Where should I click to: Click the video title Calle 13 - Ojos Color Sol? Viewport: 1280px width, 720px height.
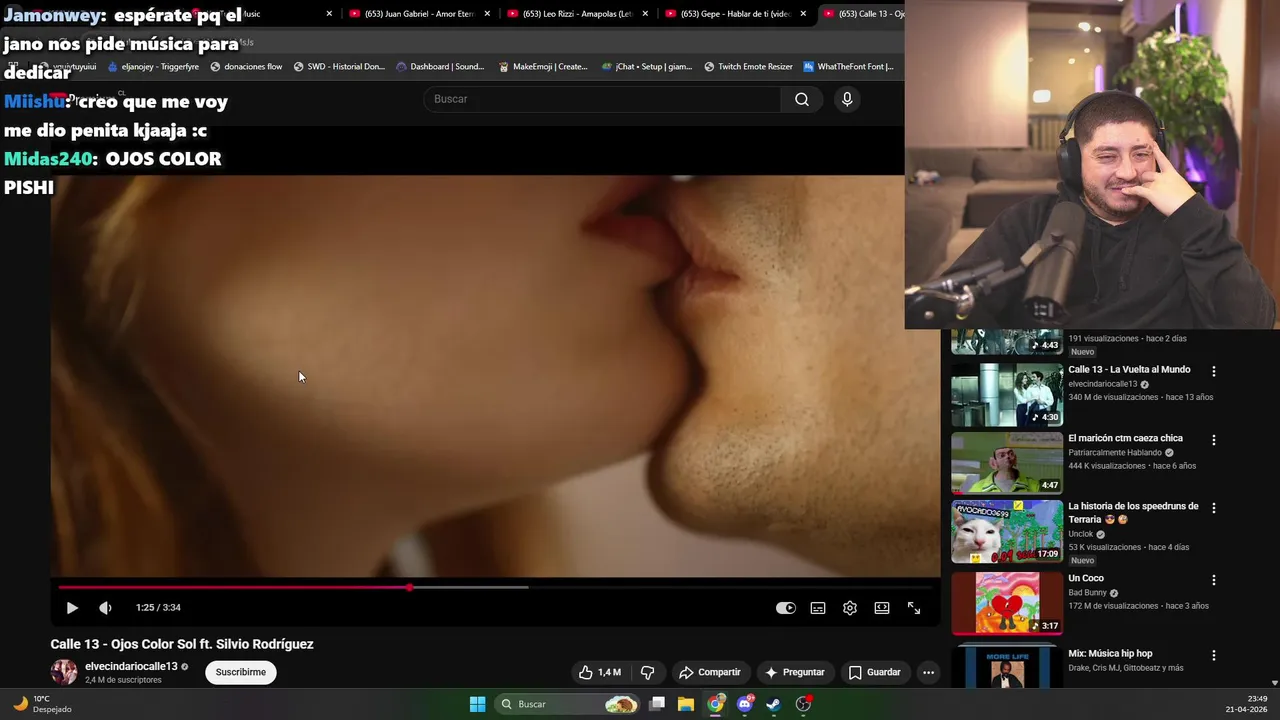[x=182, y=644]
